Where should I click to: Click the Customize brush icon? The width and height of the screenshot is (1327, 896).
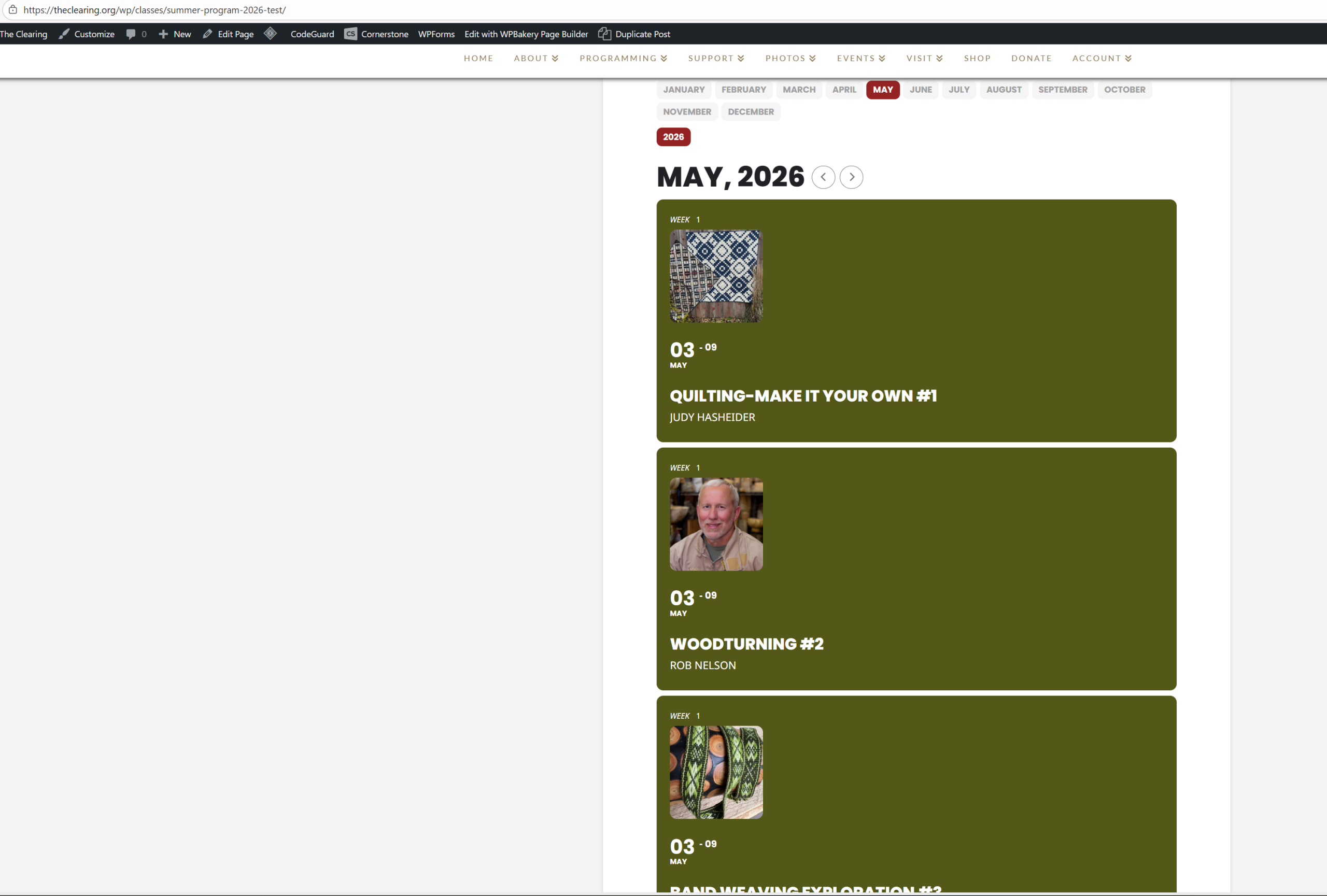pyautogui.click(x=64, y=34)
